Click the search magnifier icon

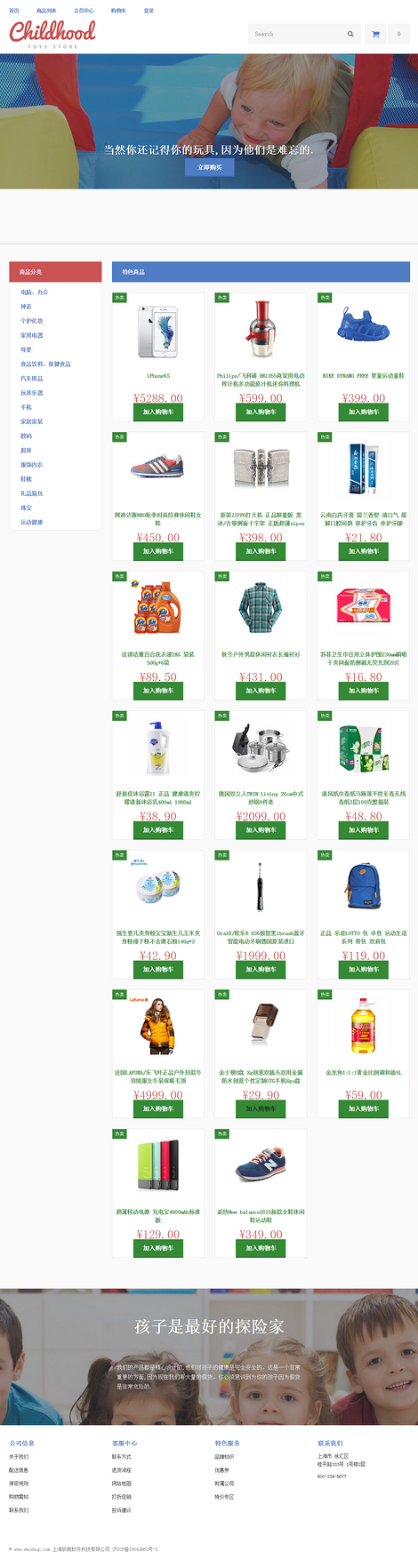coord(350,34)
